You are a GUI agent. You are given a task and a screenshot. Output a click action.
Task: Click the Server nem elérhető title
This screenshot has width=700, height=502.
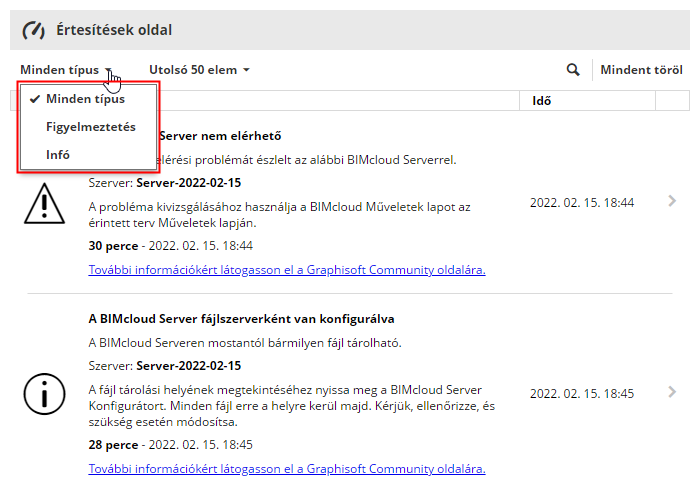coord(220,136)
